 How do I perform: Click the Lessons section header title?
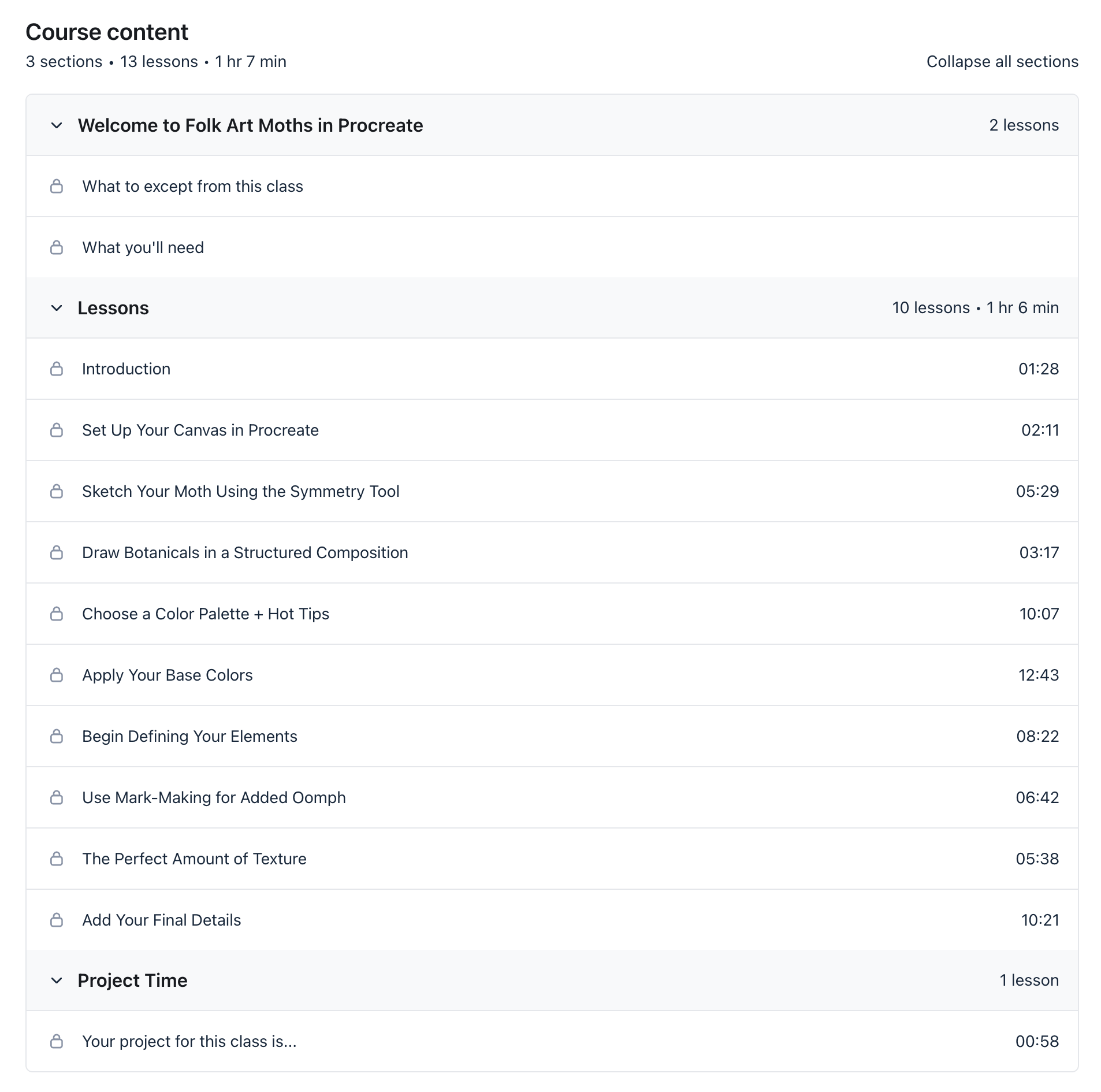[113, 308]
